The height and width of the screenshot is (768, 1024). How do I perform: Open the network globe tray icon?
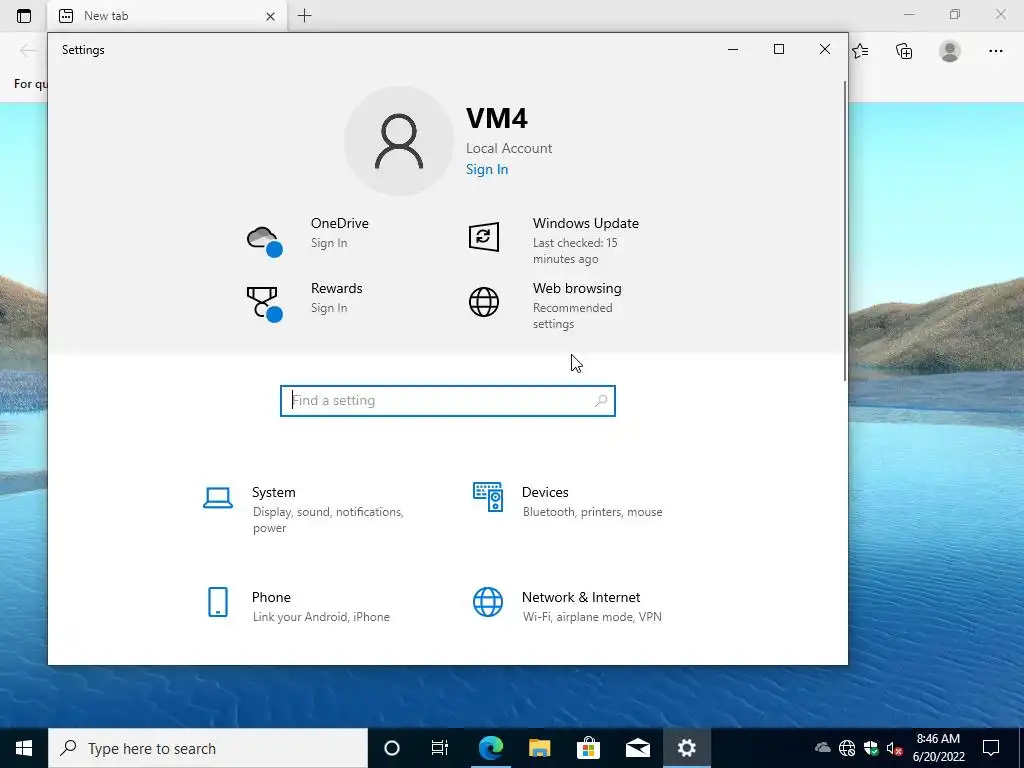(x=847, y=748)
